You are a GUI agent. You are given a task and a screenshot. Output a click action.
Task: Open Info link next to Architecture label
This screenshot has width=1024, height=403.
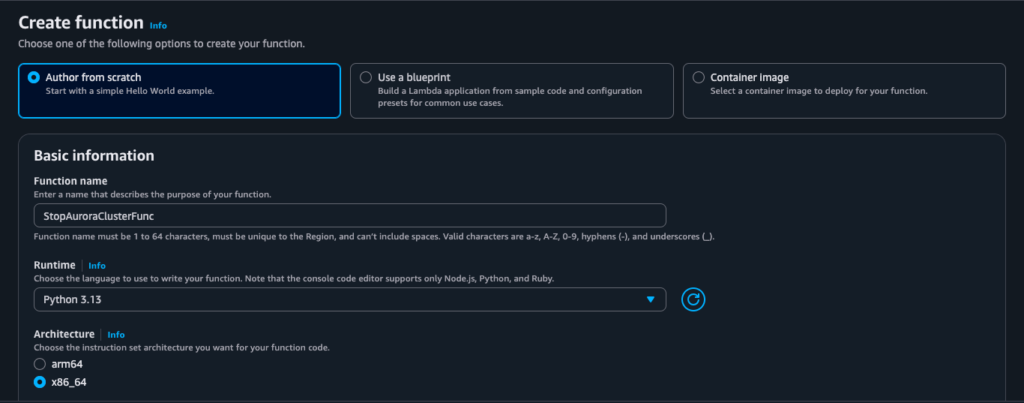click(116, 334)
